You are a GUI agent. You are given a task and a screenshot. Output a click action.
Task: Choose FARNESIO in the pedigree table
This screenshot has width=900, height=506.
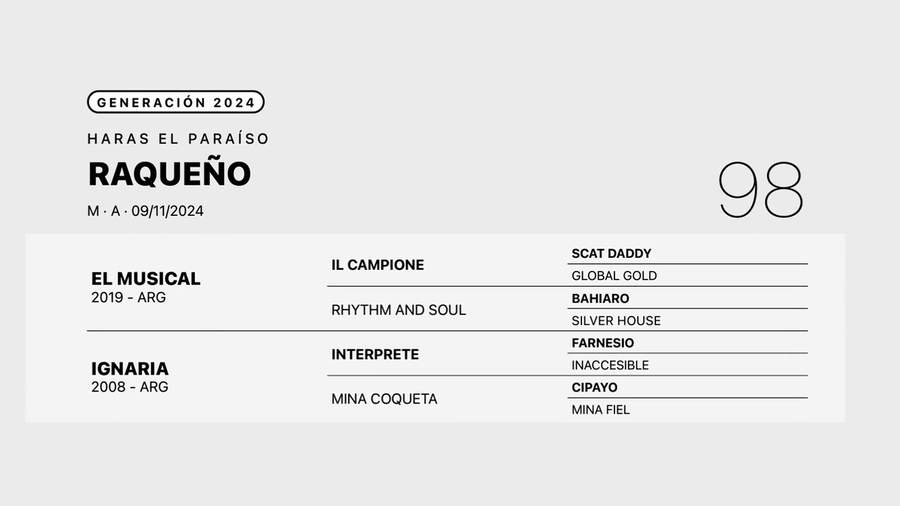pyautogui.click(x=603, y=343)
